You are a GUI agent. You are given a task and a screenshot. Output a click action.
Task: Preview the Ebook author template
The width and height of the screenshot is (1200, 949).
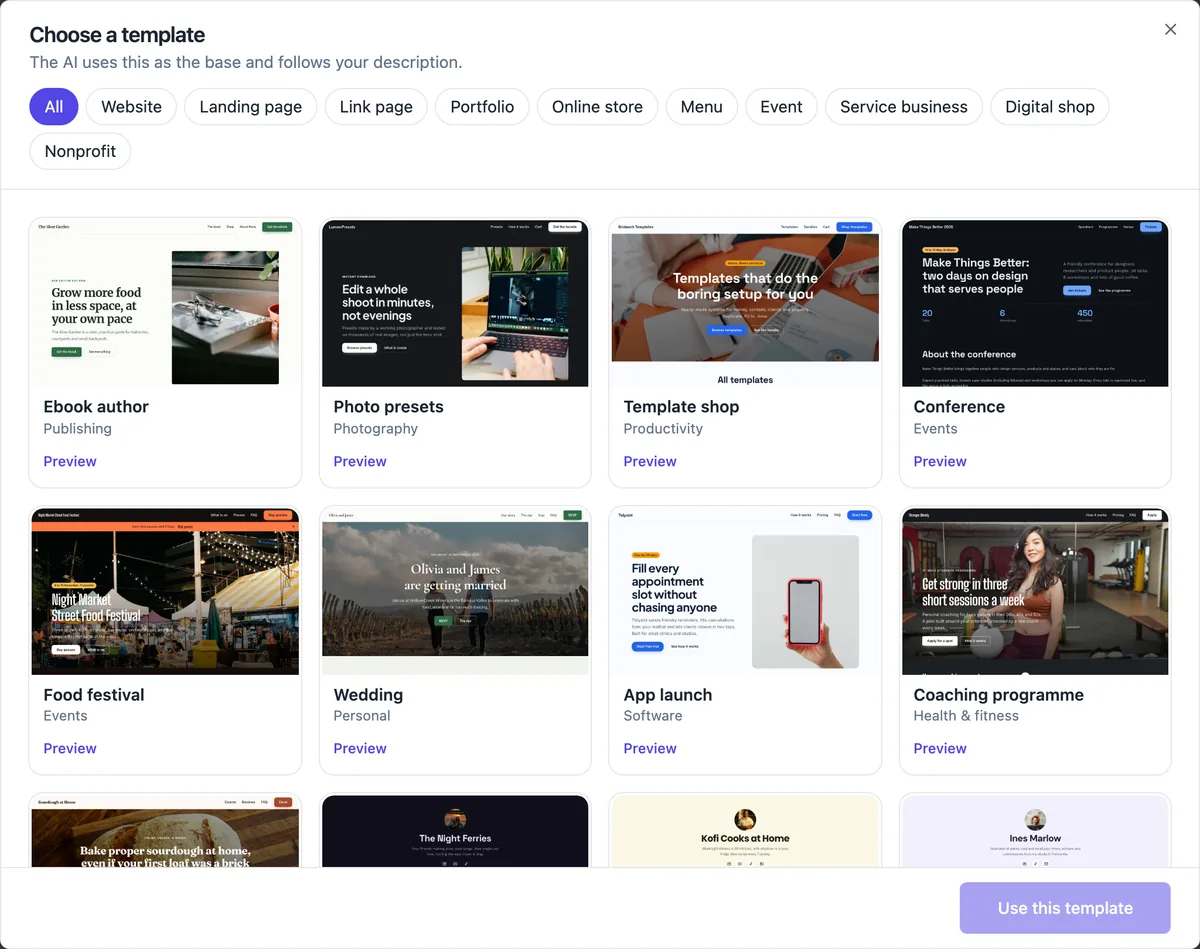point(70,461)
